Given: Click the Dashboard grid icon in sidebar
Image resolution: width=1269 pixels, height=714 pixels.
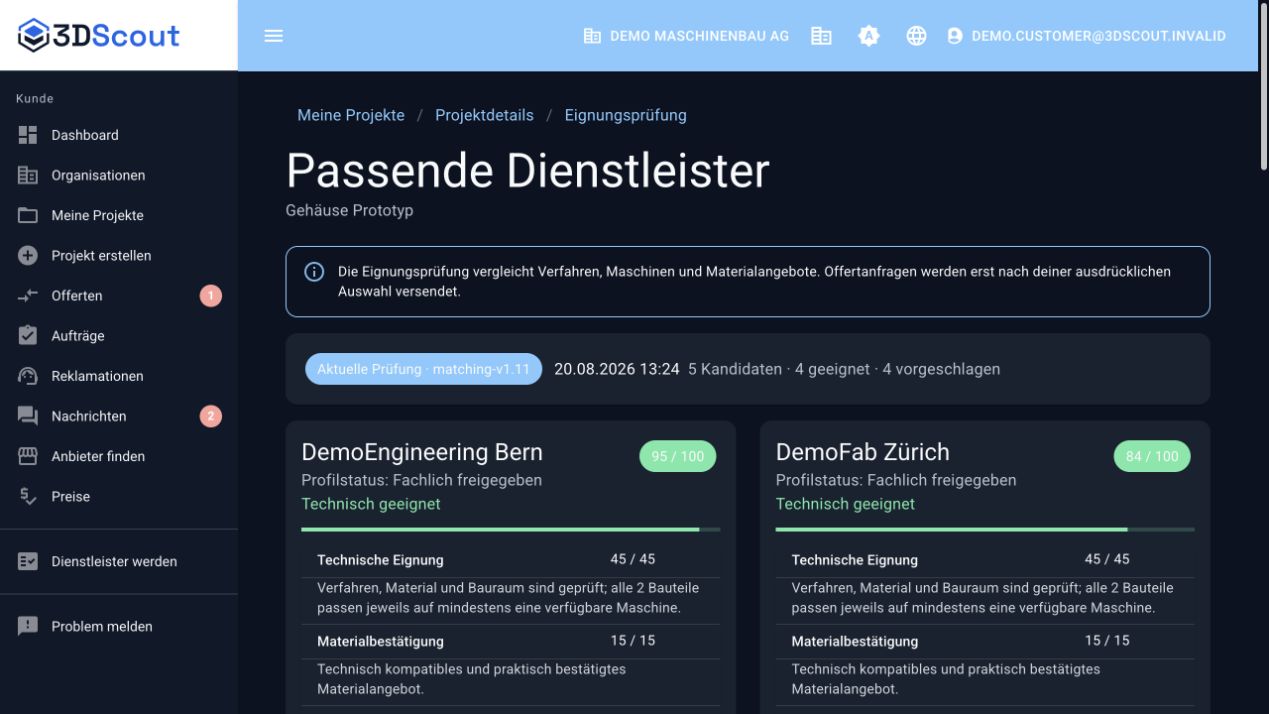Looking at the screenshot, I should pos(28,135).
